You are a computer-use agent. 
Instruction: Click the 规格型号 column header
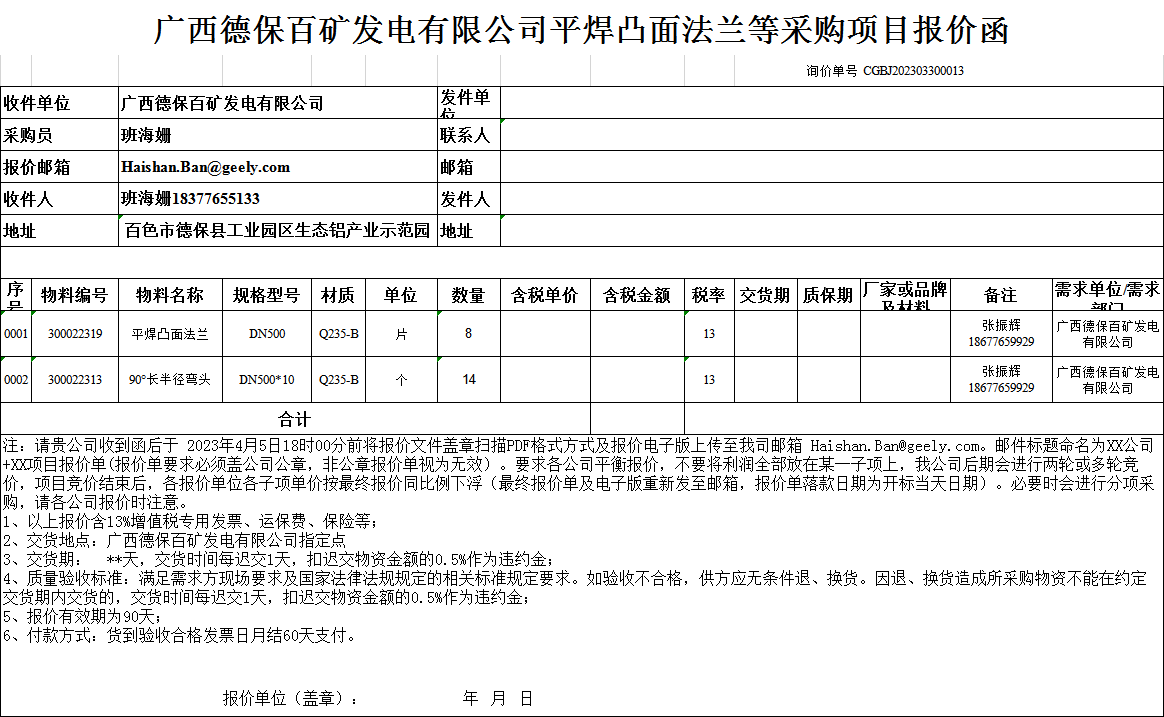(x=267, y=295)
